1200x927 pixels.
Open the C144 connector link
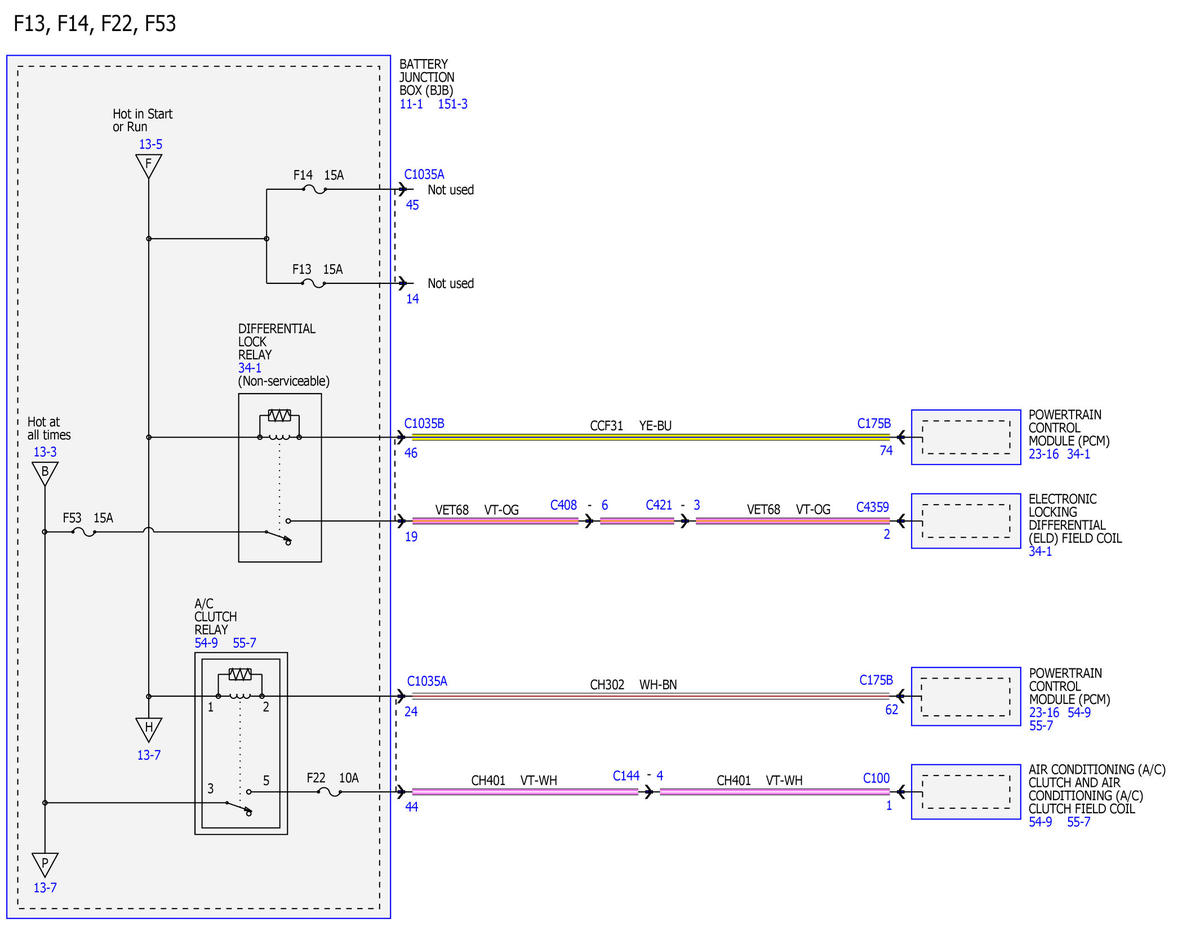coord(627,776)
